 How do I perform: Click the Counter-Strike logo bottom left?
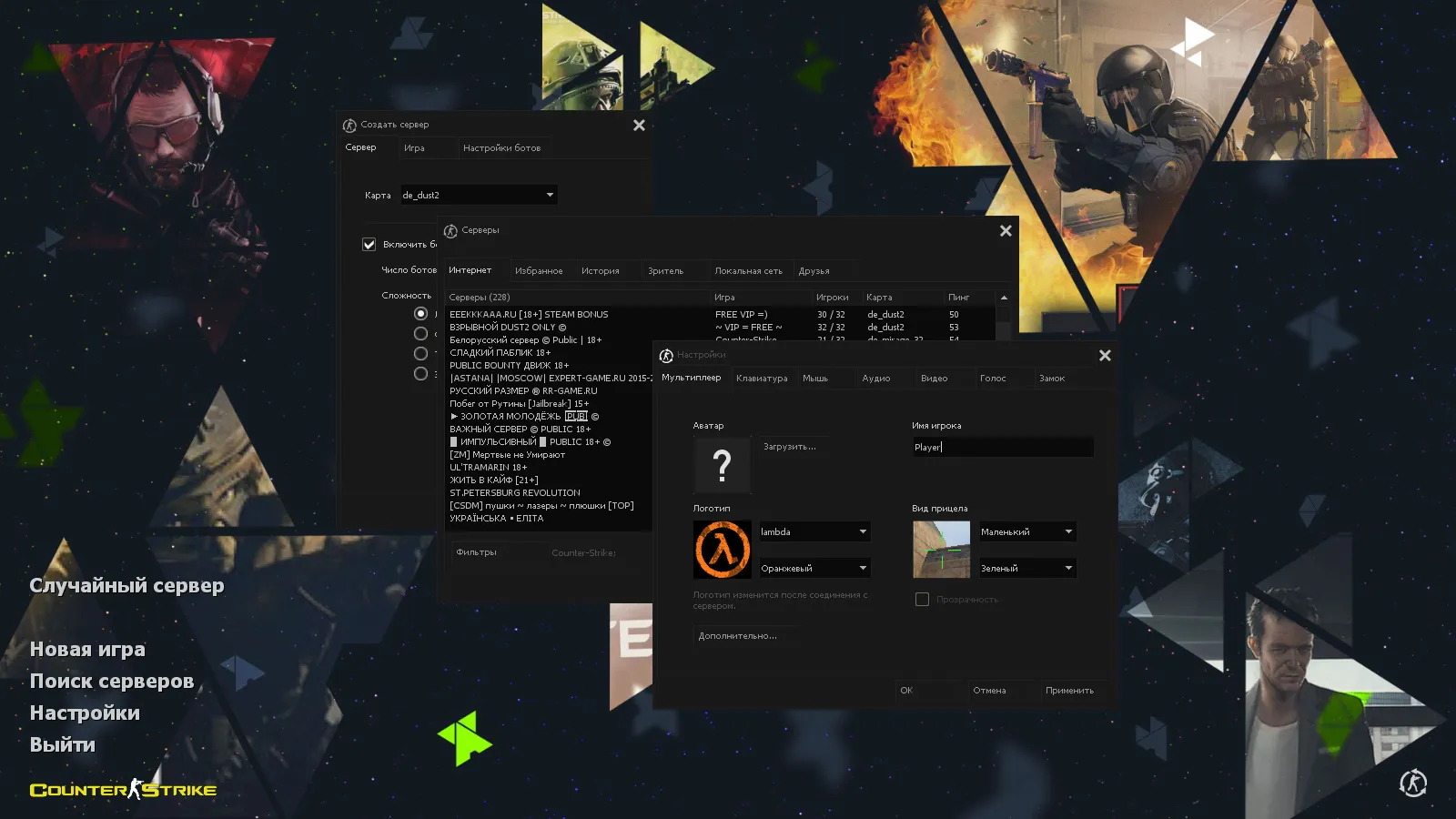pyautogui.click(x=123, y=790)
